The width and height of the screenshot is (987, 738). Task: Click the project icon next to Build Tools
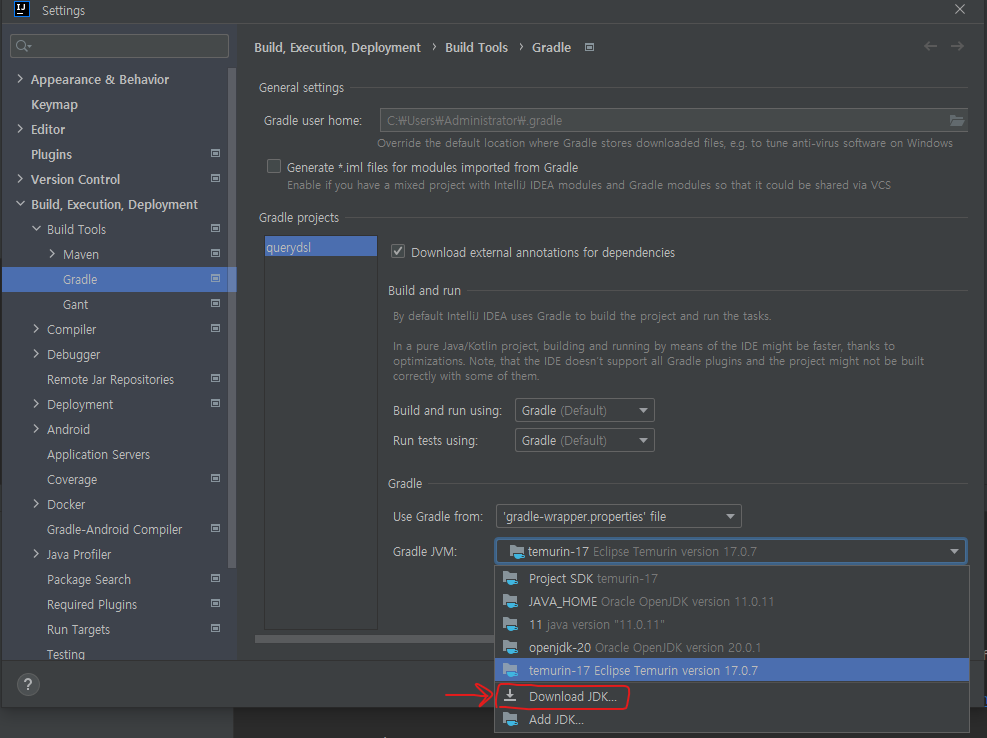[215, 228]
